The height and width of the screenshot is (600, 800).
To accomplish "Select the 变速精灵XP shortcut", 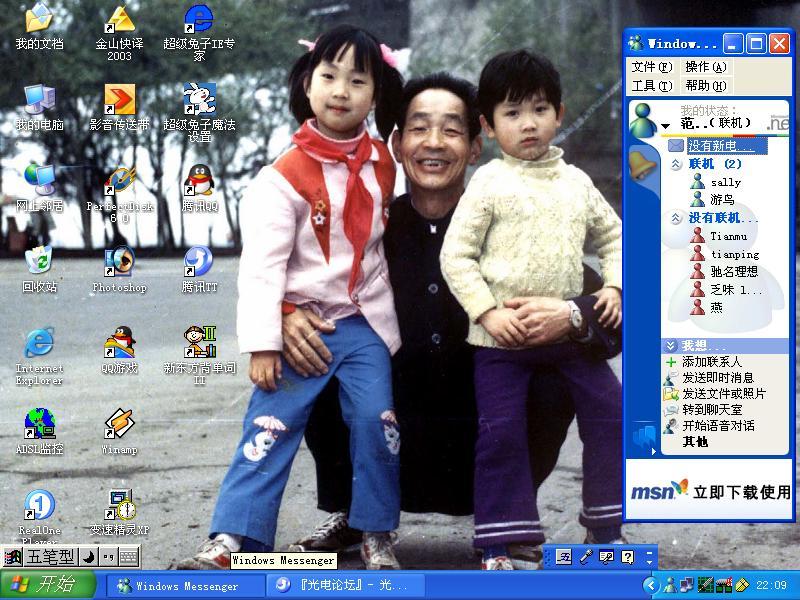I will [x=119, y=512].
